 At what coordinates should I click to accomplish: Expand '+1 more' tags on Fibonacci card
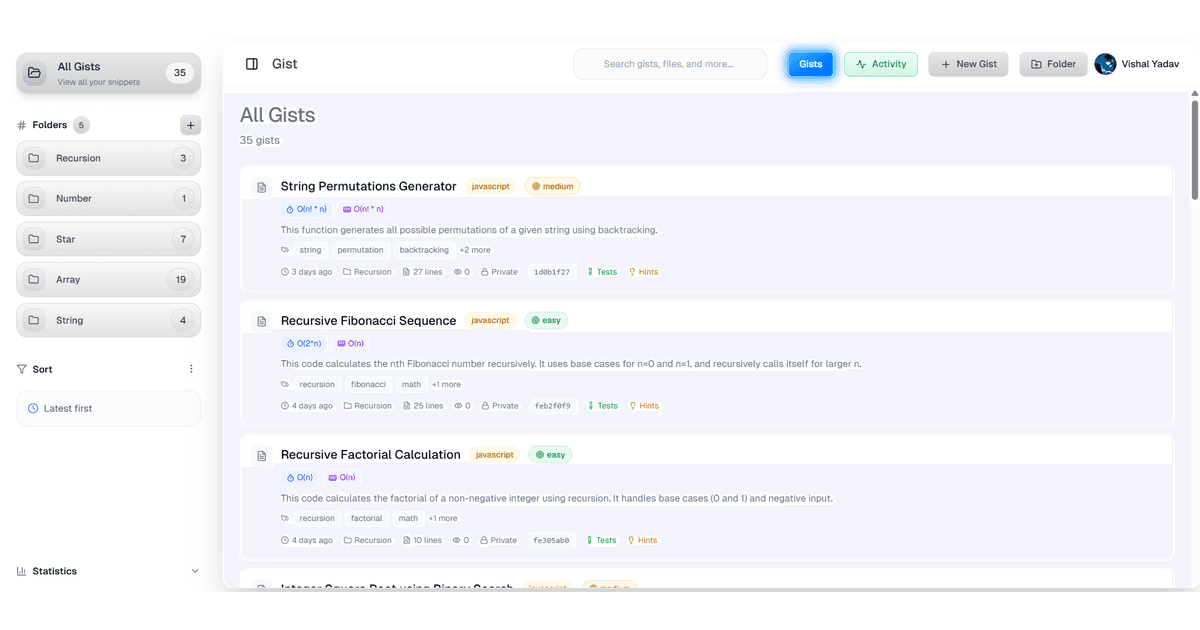pyautogui.click(x=446, y=384)
